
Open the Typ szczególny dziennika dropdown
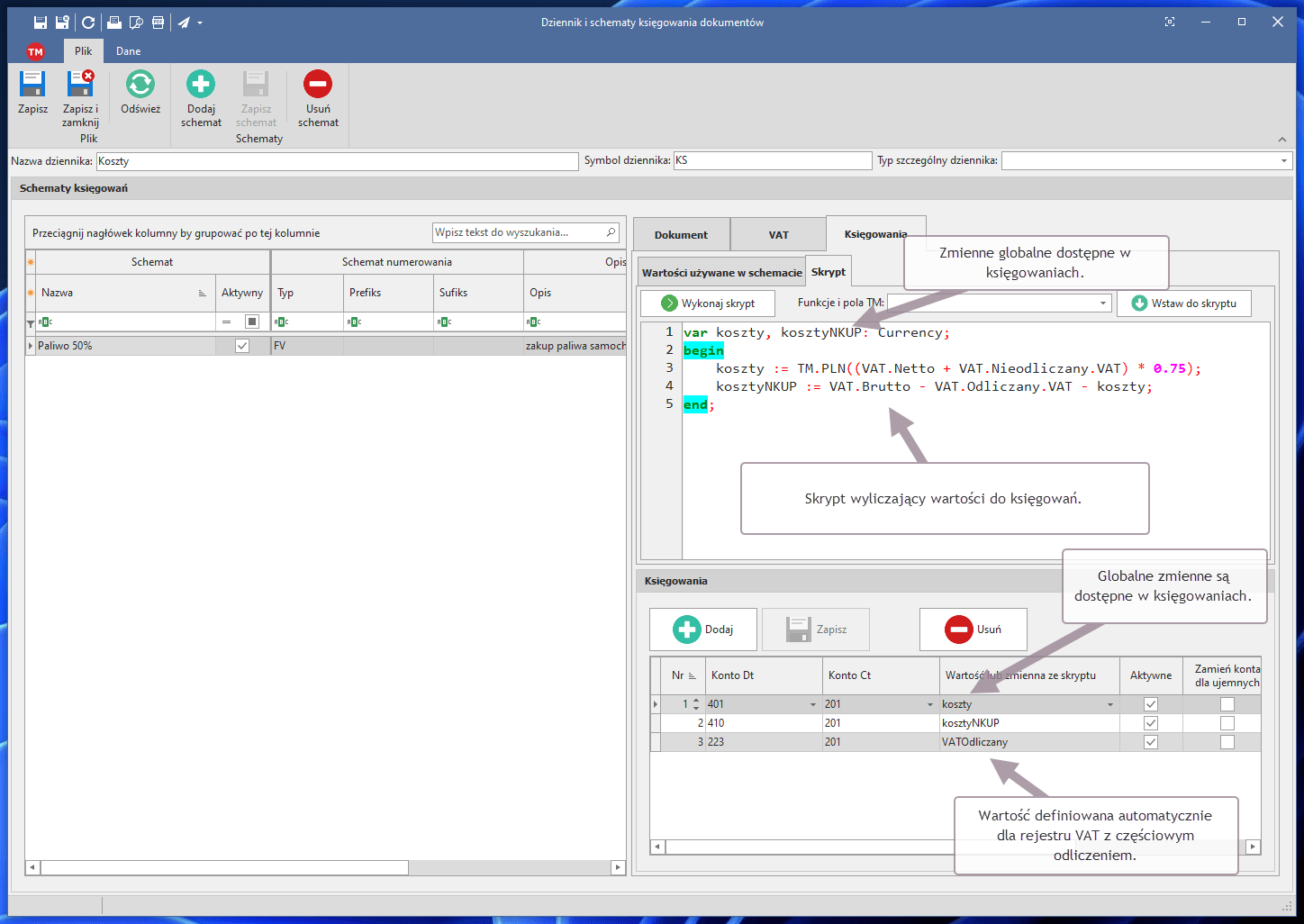click(1283, 161)
